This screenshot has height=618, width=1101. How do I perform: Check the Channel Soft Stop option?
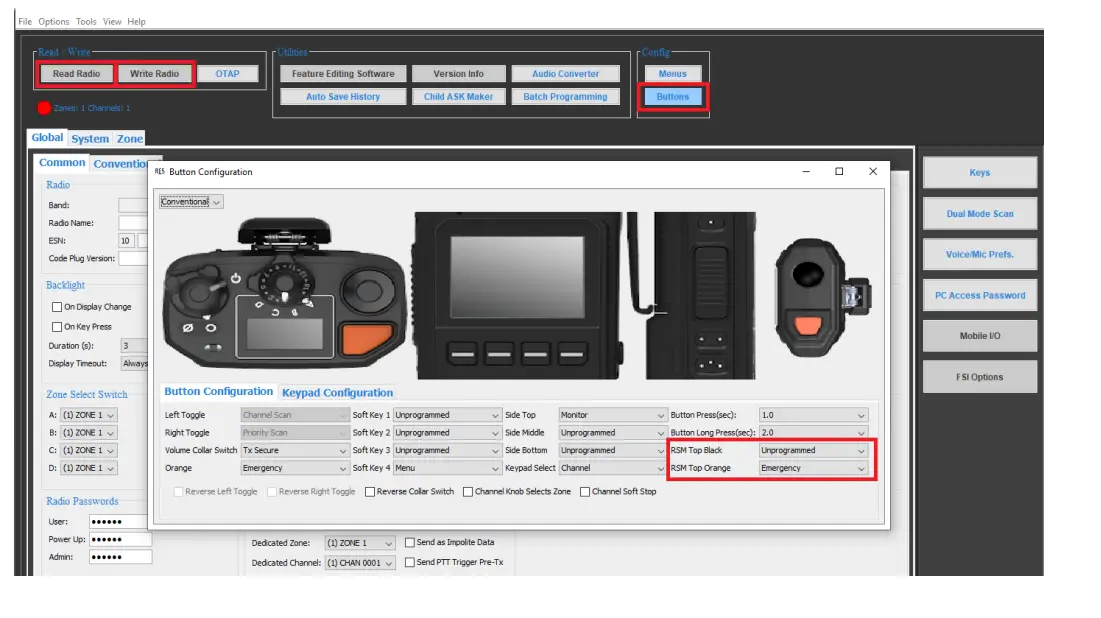[x=585, y=492]
